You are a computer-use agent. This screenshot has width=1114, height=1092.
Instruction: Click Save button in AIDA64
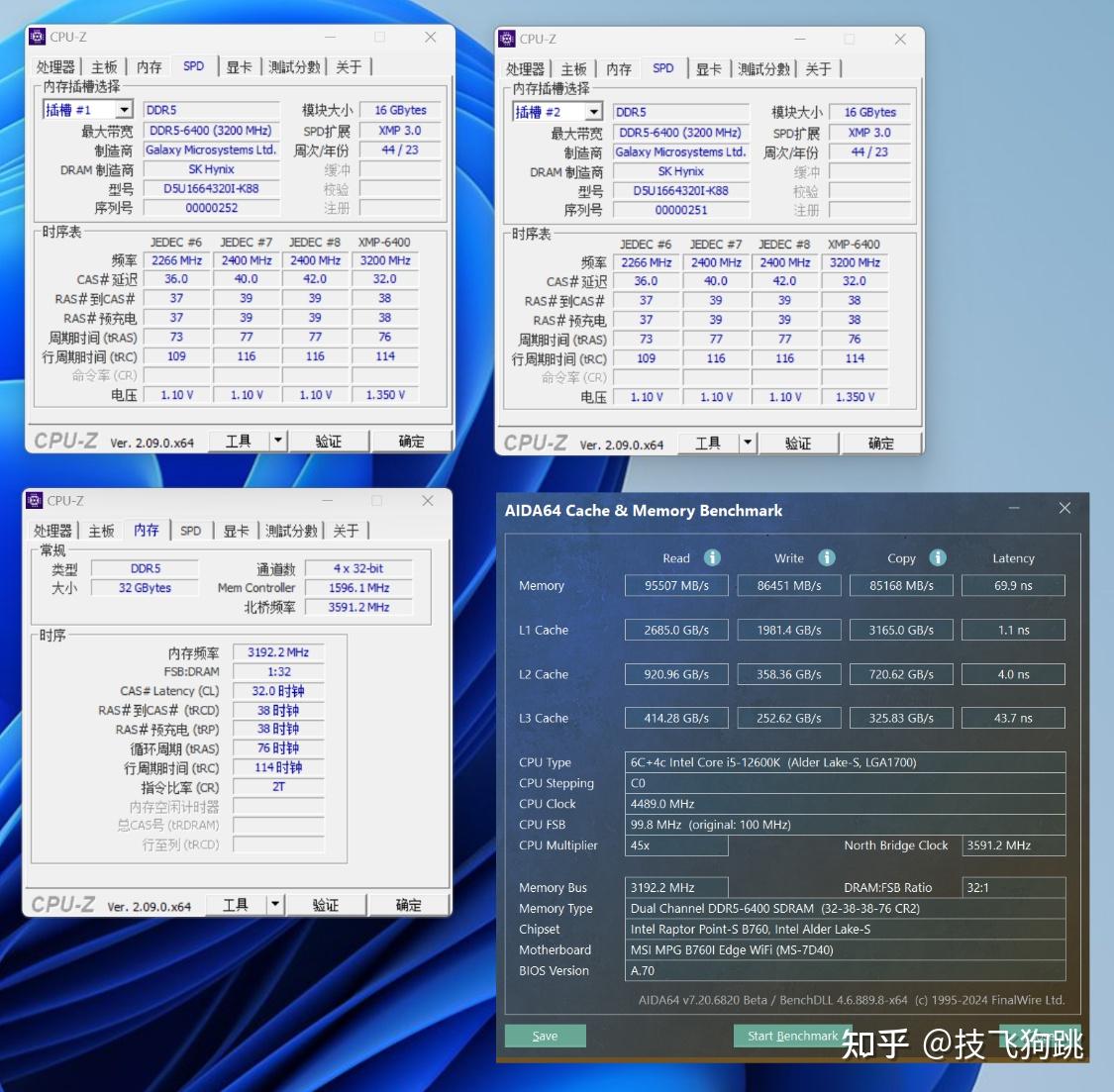(x=545, y=1036)
